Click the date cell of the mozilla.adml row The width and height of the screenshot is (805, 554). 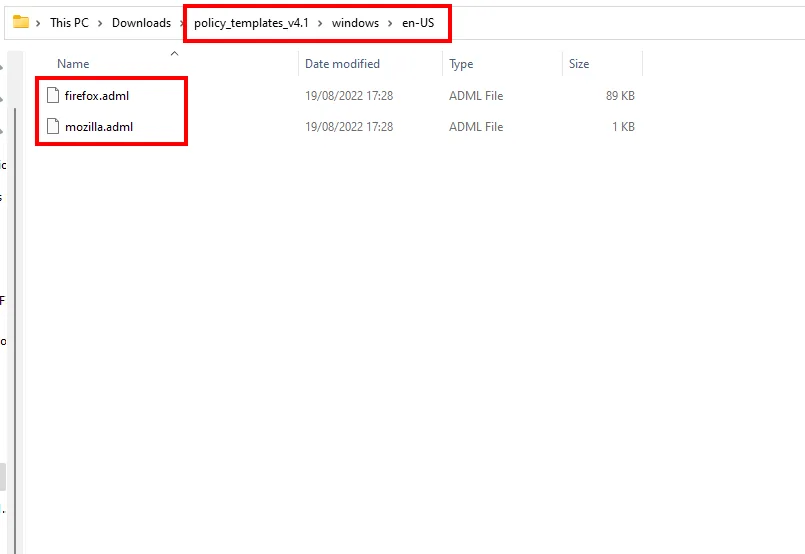(349, 127)
